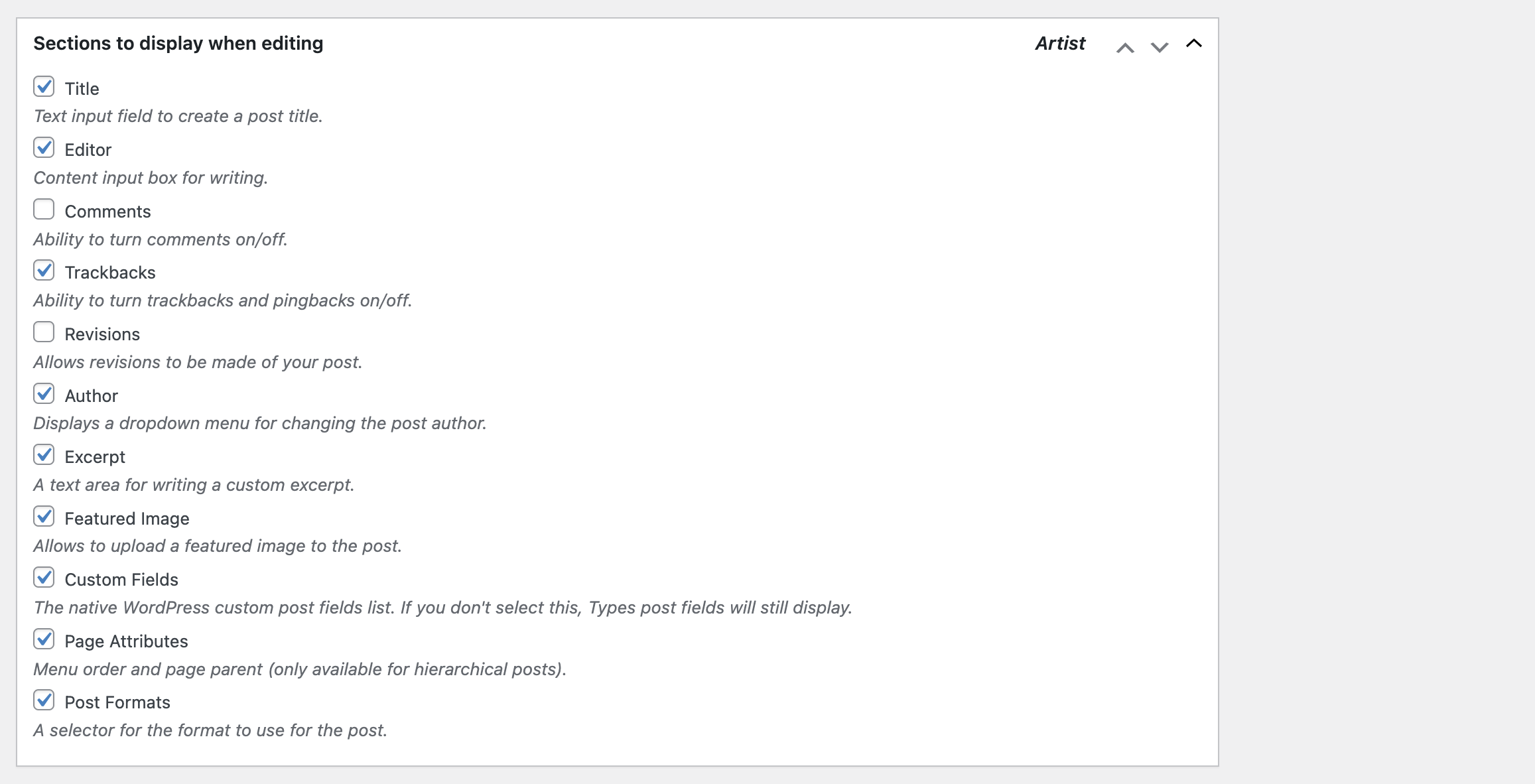The height and width of the screenshot is (784, 1535).
Task: Enable the Revisions checkbox
Action: (x=44, y=332)
